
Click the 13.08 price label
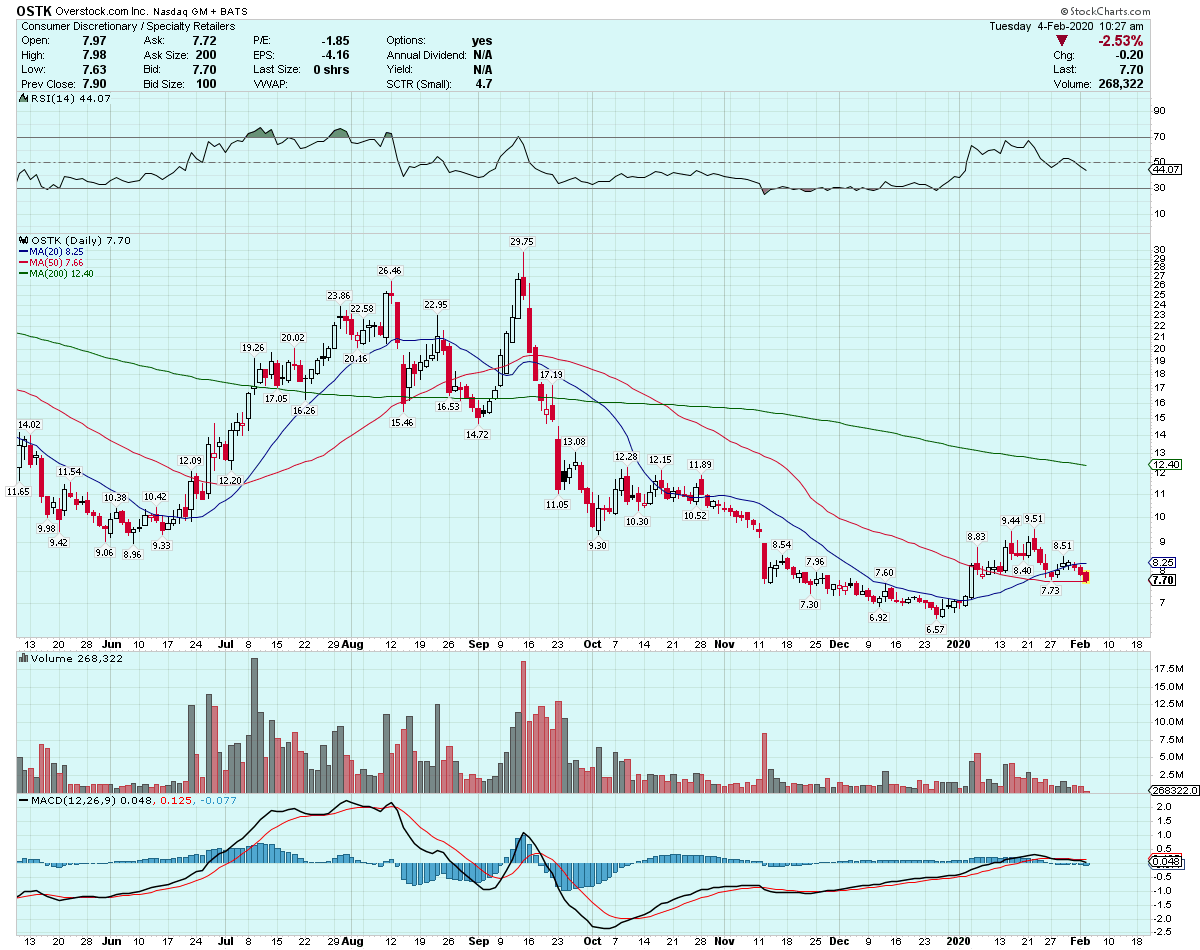pyautogui.click(x=574, y=441)
